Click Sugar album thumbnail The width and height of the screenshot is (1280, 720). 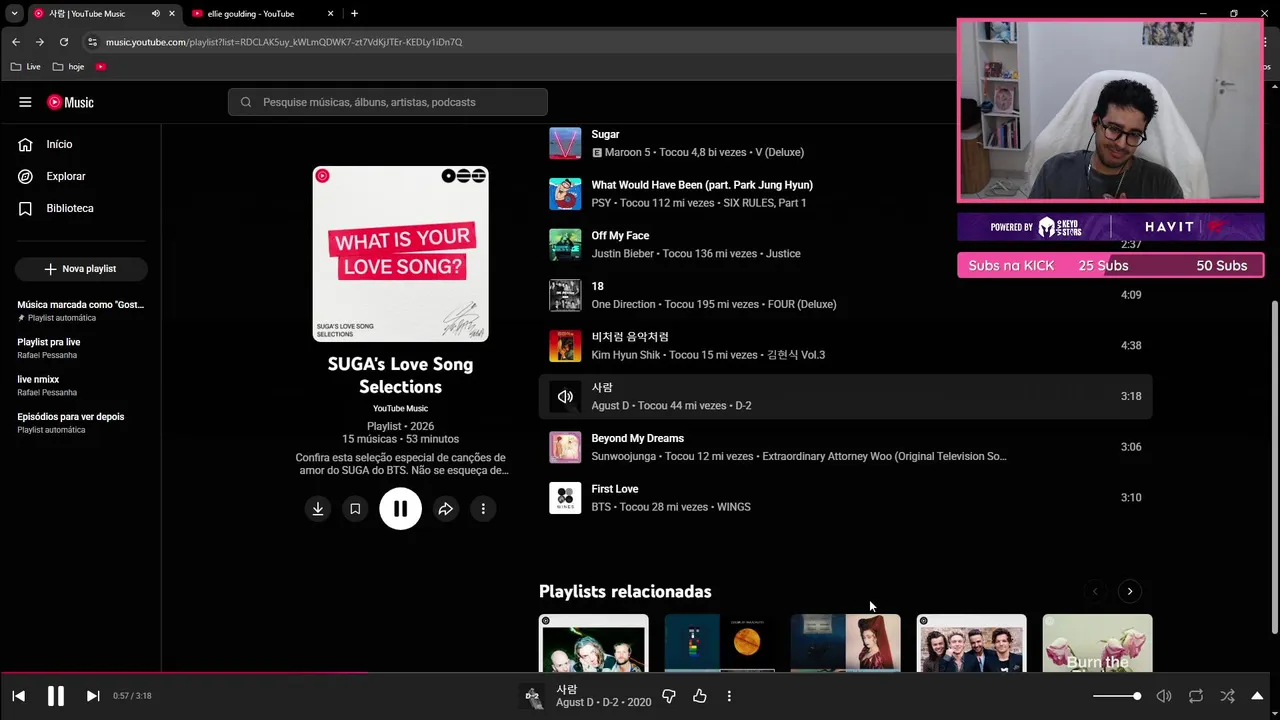565,143
